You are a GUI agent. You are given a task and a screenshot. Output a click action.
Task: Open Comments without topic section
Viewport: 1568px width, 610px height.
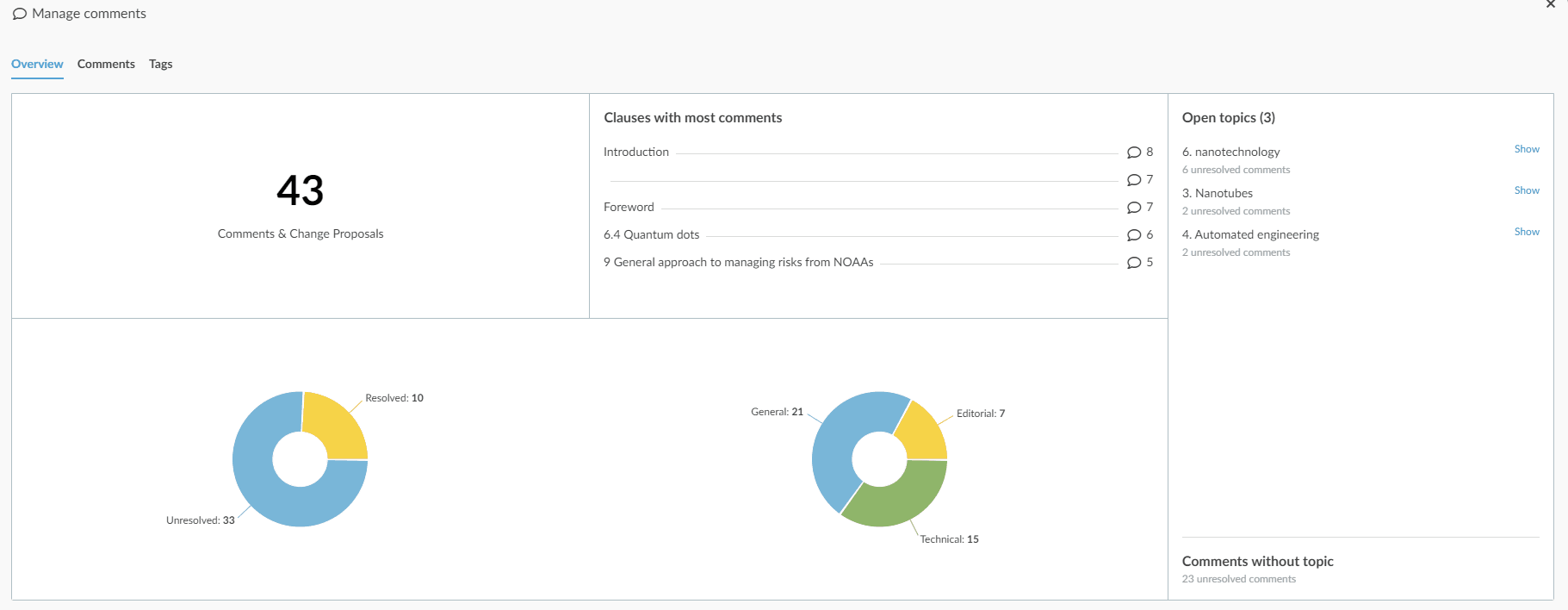[x=1258, y=561]
